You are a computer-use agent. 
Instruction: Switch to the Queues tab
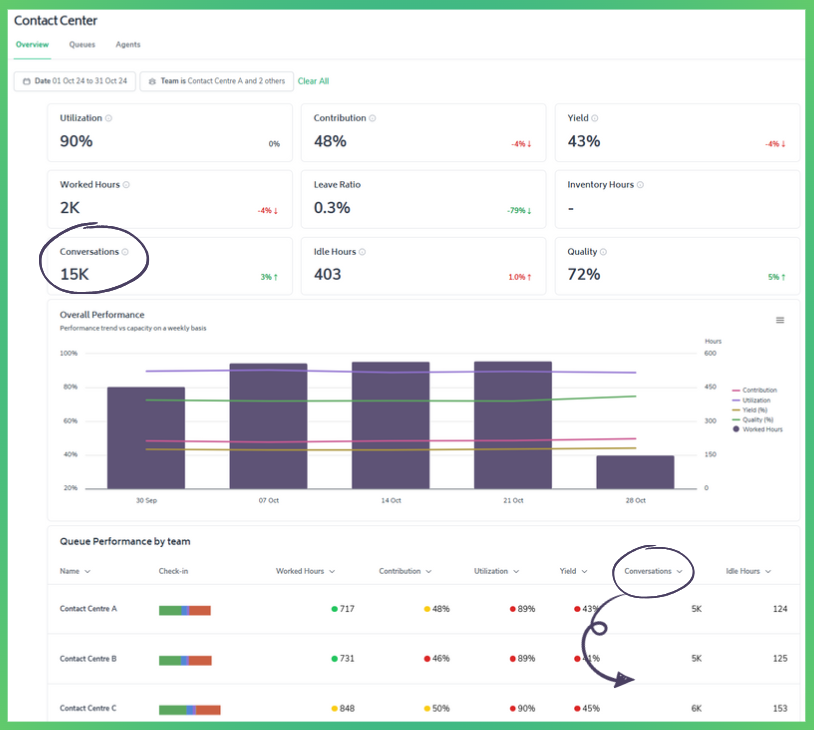[x=82, y=45]
